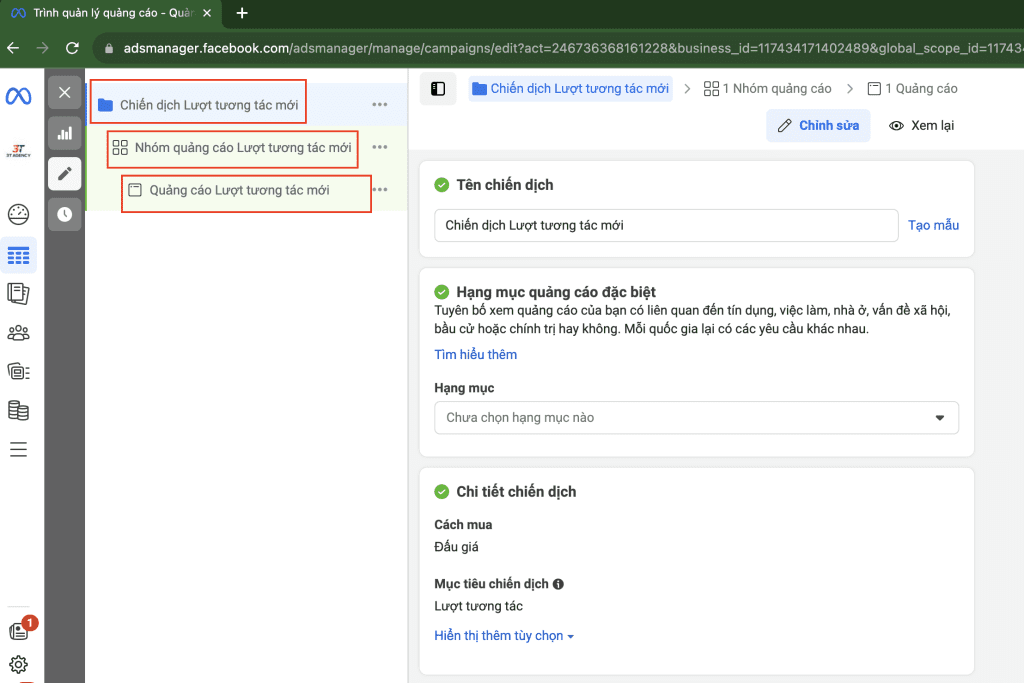The image size is (1024, 683).
Task: Go to 1 Nhóm quảng cáo breadcrumb
Action: (x=767, y=89)
